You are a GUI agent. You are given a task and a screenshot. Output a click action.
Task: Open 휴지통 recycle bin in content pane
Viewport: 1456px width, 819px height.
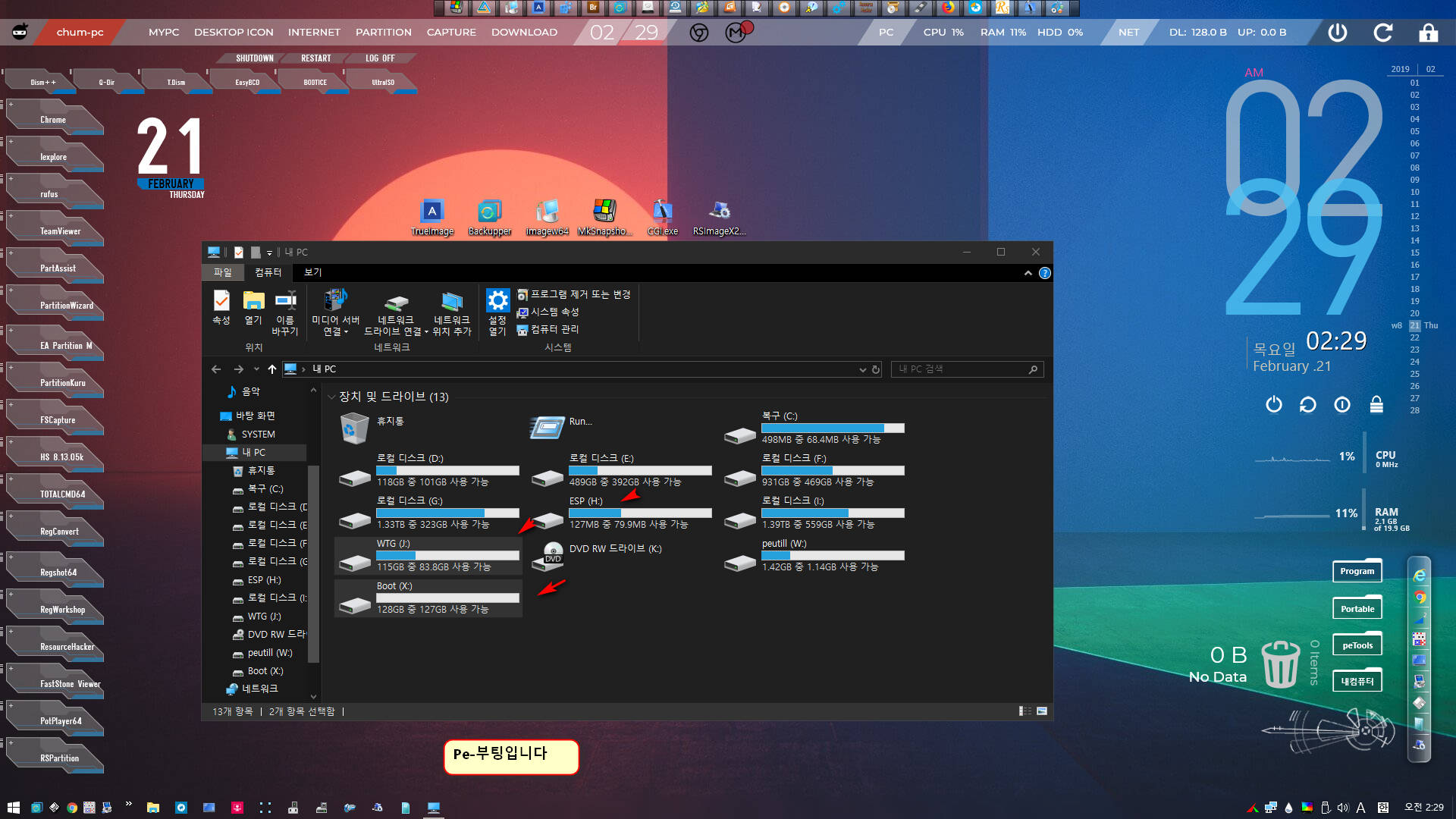372,428
